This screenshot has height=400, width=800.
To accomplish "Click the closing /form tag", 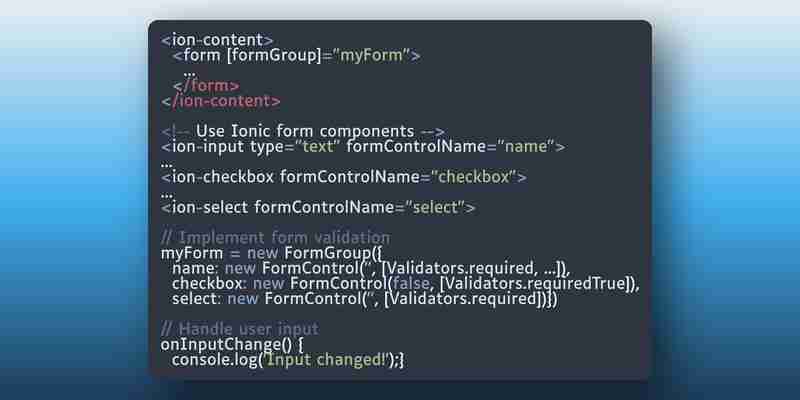I will click(206, 86).
